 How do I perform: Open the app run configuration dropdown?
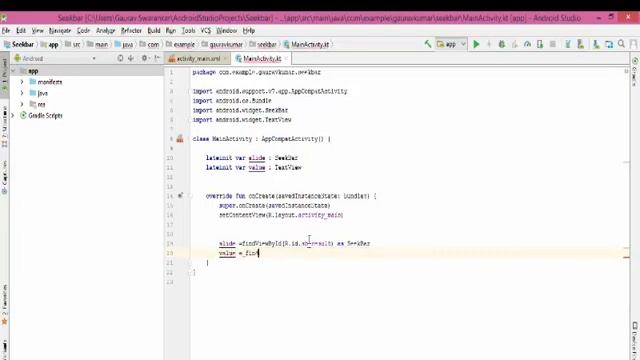[451, 44]
